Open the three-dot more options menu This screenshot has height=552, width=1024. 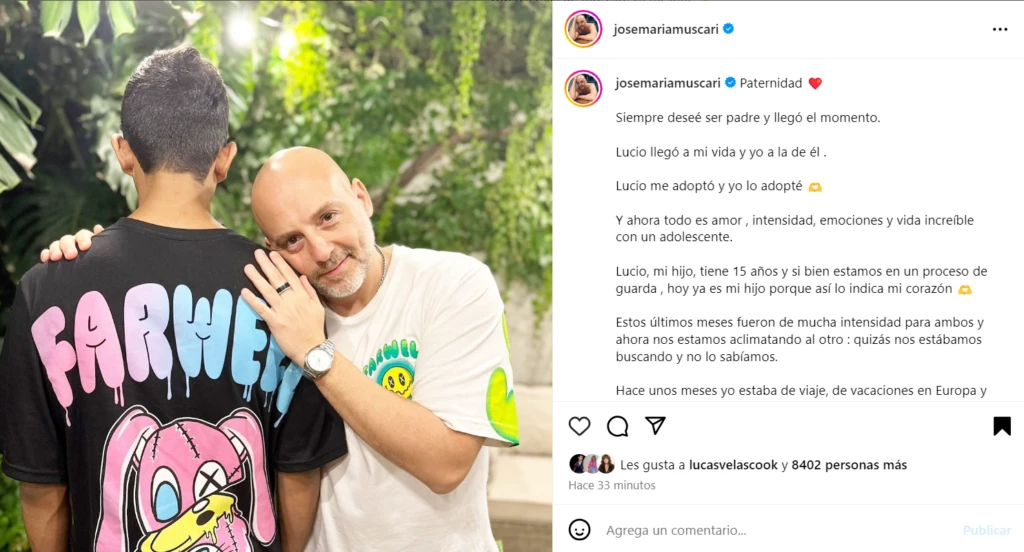pos(1000,29)
